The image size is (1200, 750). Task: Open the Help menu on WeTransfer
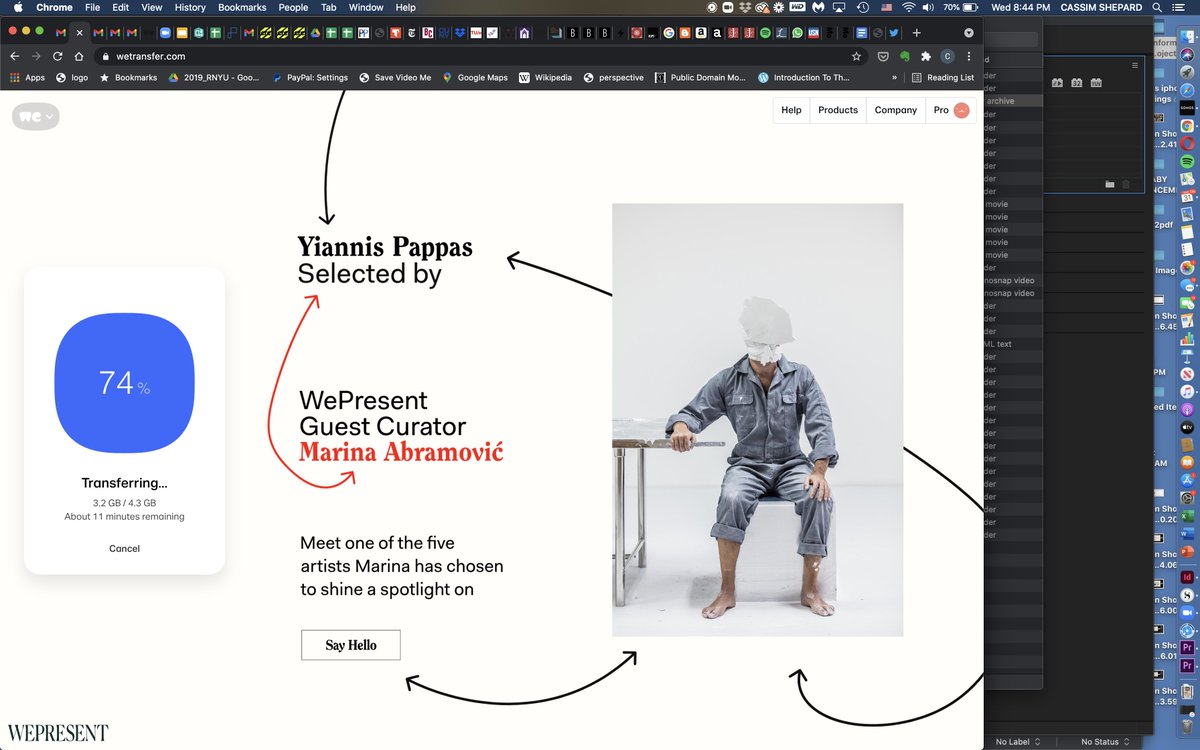[x=791, y=110]
